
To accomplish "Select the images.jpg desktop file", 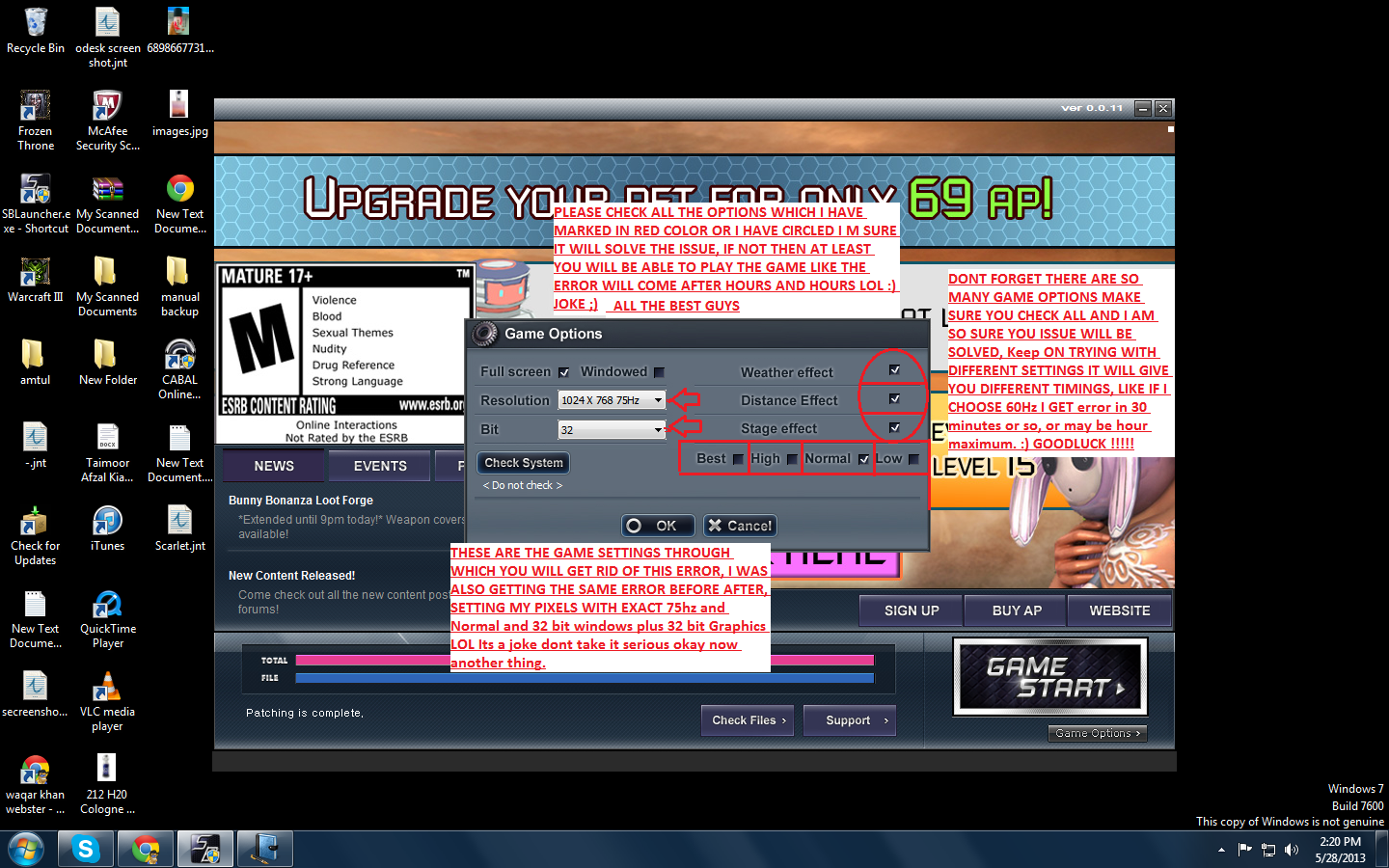I will (179, 114).
